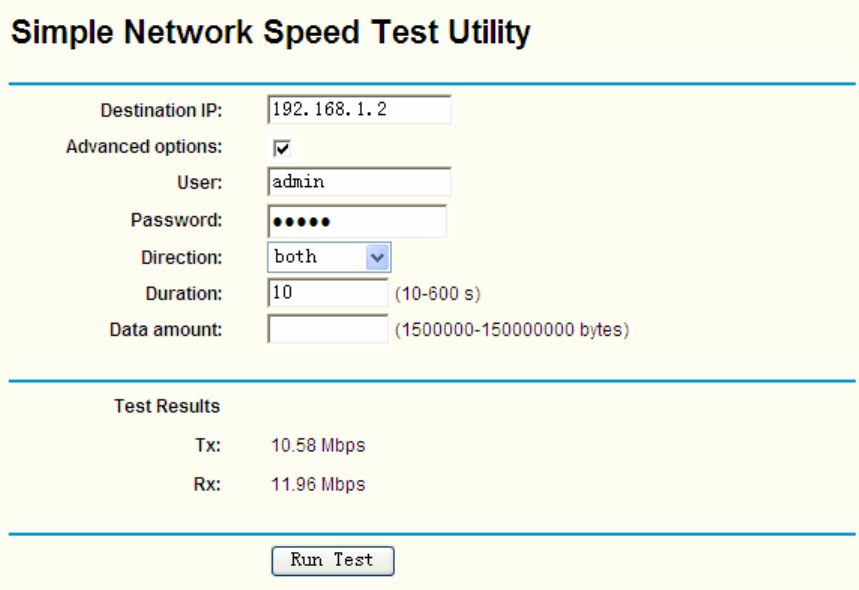859x590 pixels.
Task: Focus the empty Data amount field
Action: click(328, 329)
